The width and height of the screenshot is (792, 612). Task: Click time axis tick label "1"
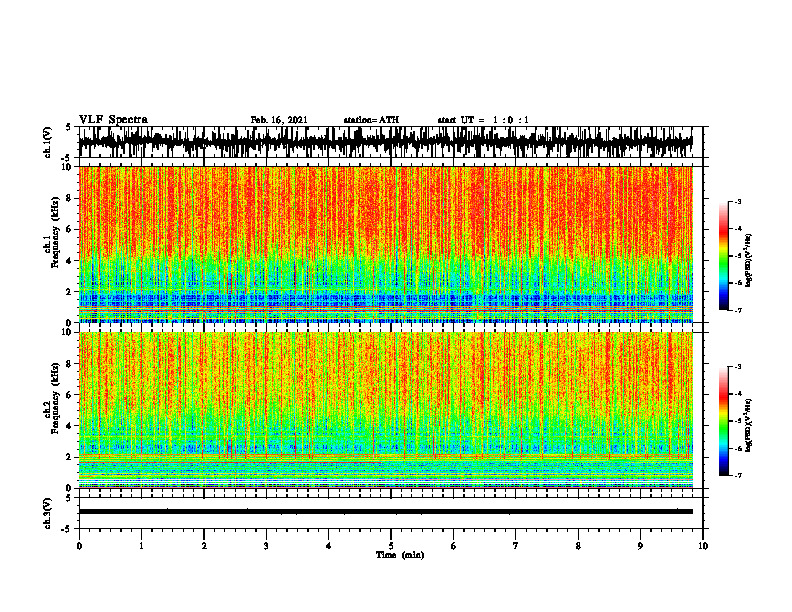click(x=141, y=546)
